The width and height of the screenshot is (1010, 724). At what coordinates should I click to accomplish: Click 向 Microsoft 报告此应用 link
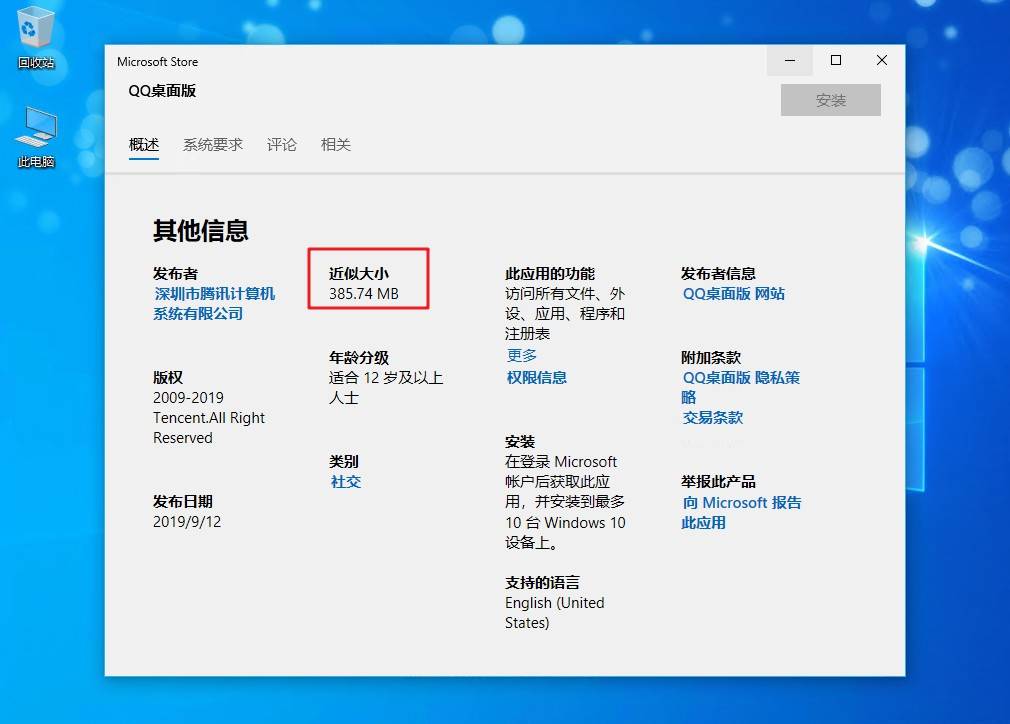(741, 512)
